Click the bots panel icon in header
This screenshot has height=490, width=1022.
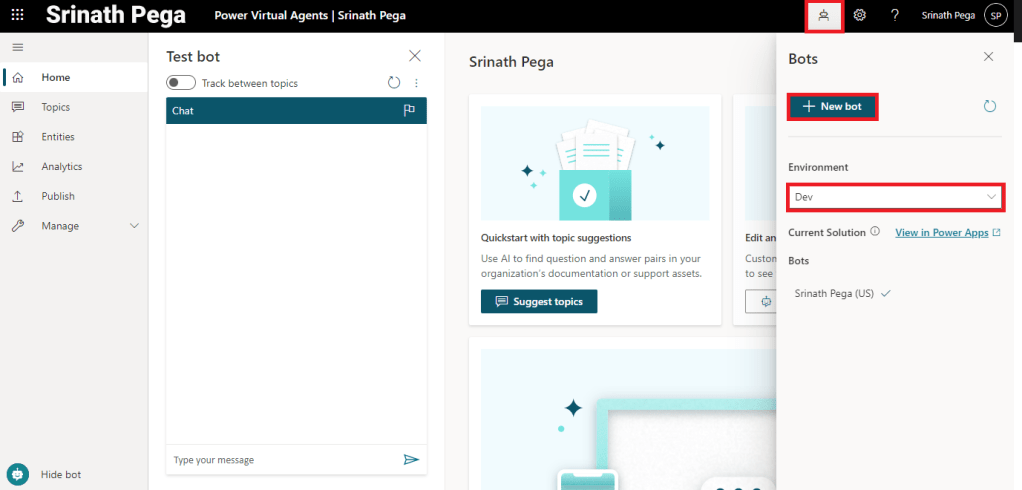824,15
